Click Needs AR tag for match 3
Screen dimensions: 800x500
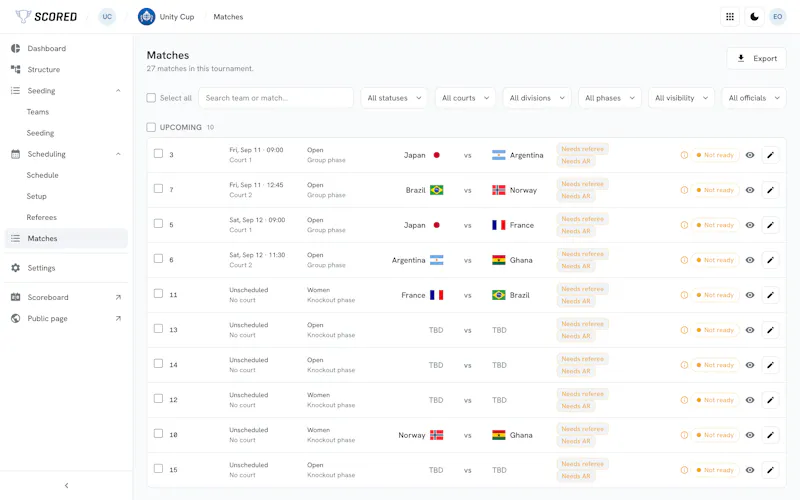coord(576,161)
